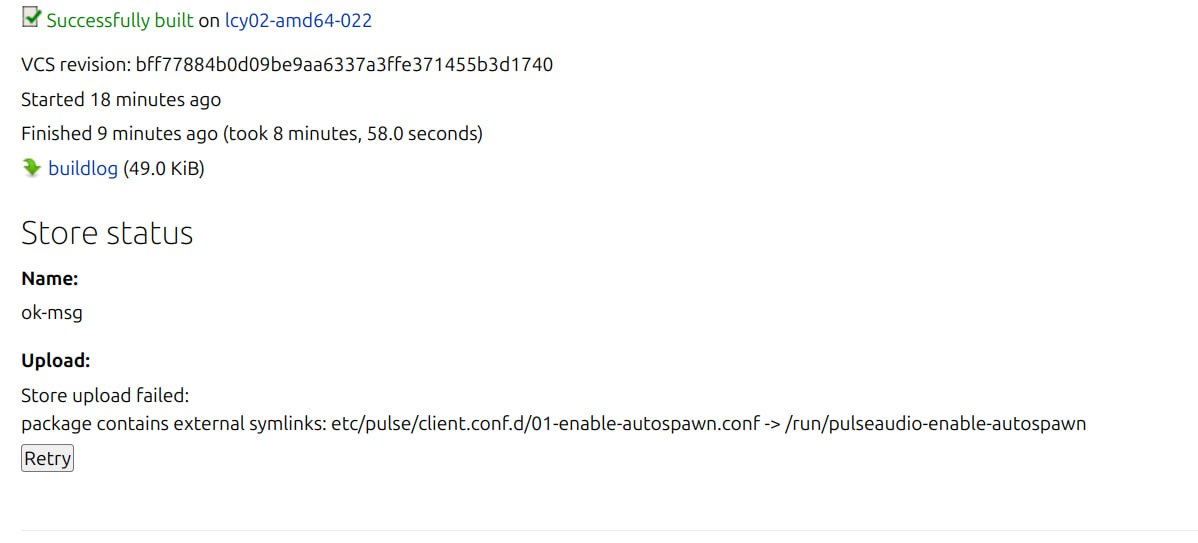Screen dimensions: 1198x543
Task: Open the buildlog link
Action: coord(83,169)
